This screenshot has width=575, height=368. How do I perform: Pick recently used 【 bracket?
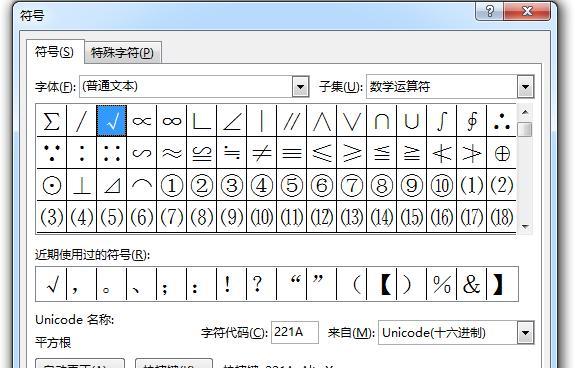(382, 284)
